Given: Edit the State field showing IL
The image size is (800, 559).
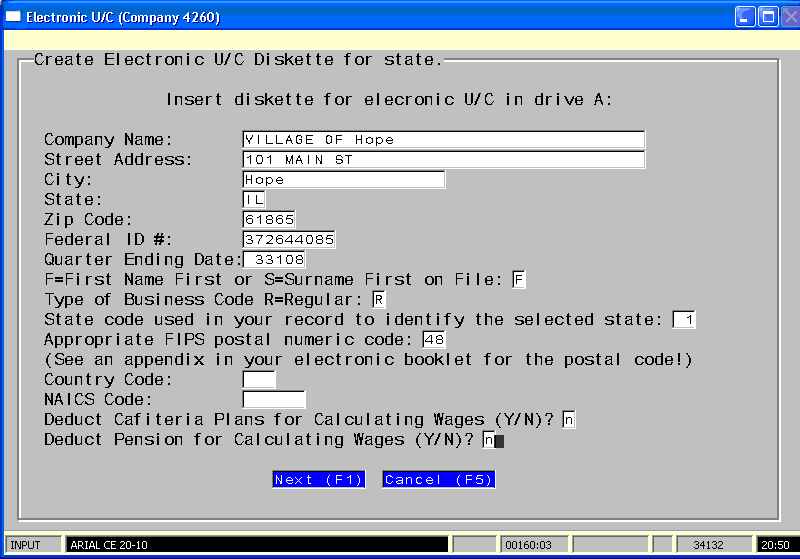Looking at the screenshot, I should (254, 200).
